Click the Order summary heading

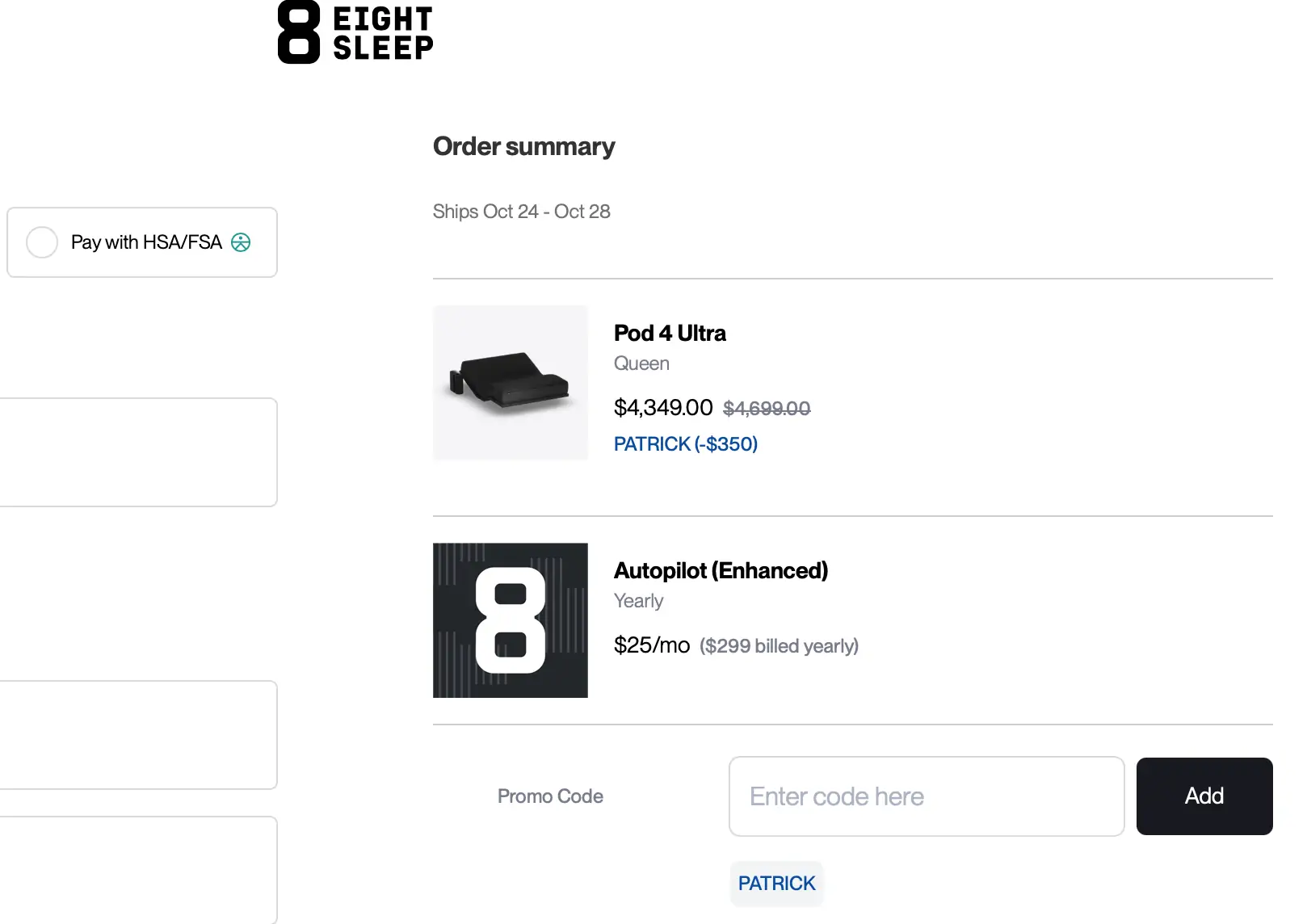[523, 146]
